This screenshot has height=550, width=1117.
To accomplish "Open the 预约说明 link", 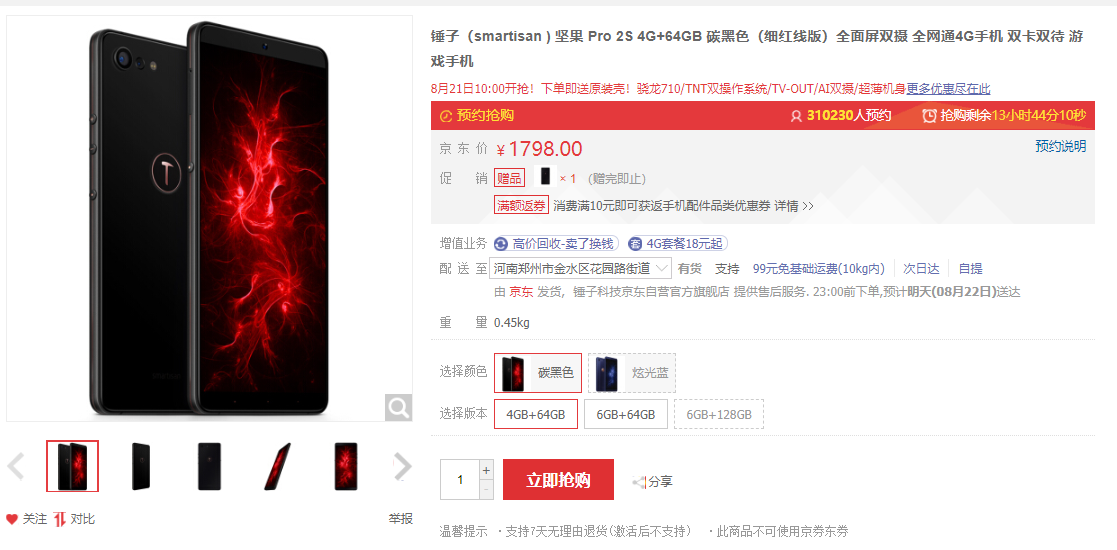I will 1061,146.
